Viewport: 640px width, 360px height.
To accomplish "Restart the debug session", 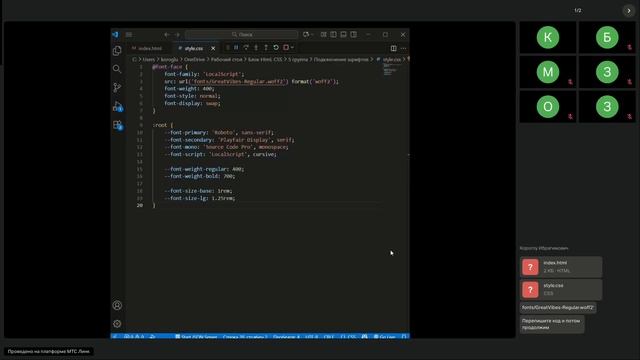I will 276,48.
